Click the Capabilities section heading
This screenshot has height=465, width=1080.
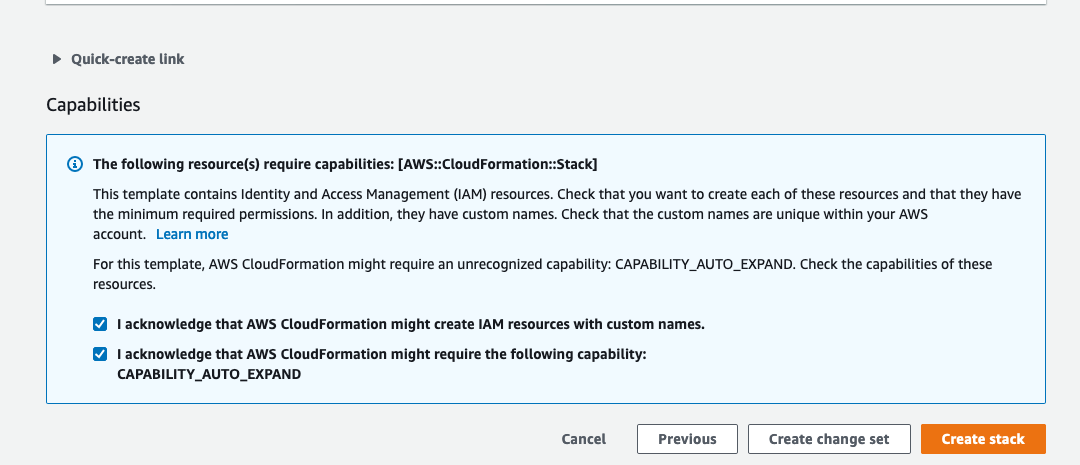[x=93, y=105]
